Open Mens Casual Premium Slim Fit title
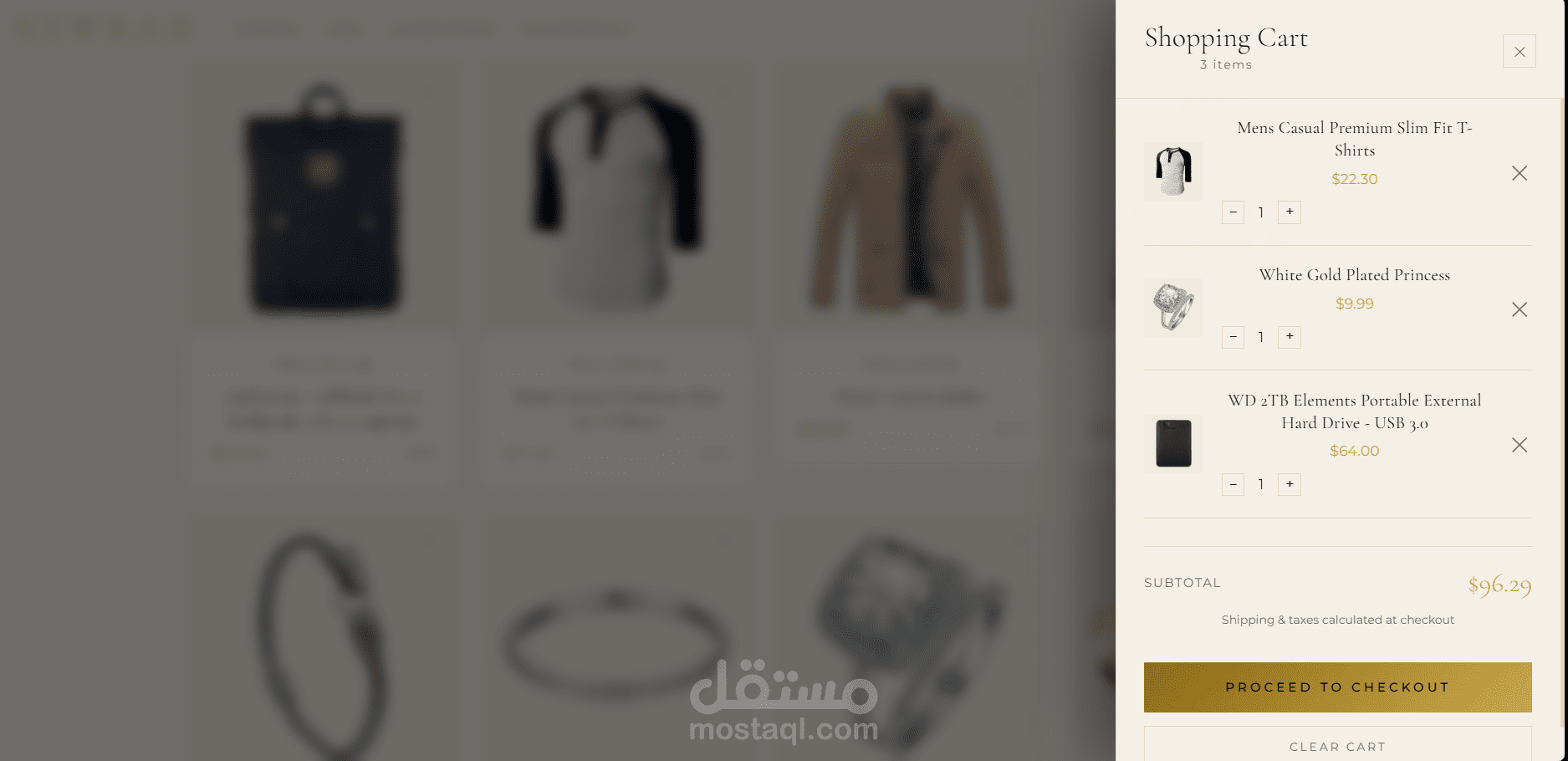The image size is (1568, 761). 1355,139
